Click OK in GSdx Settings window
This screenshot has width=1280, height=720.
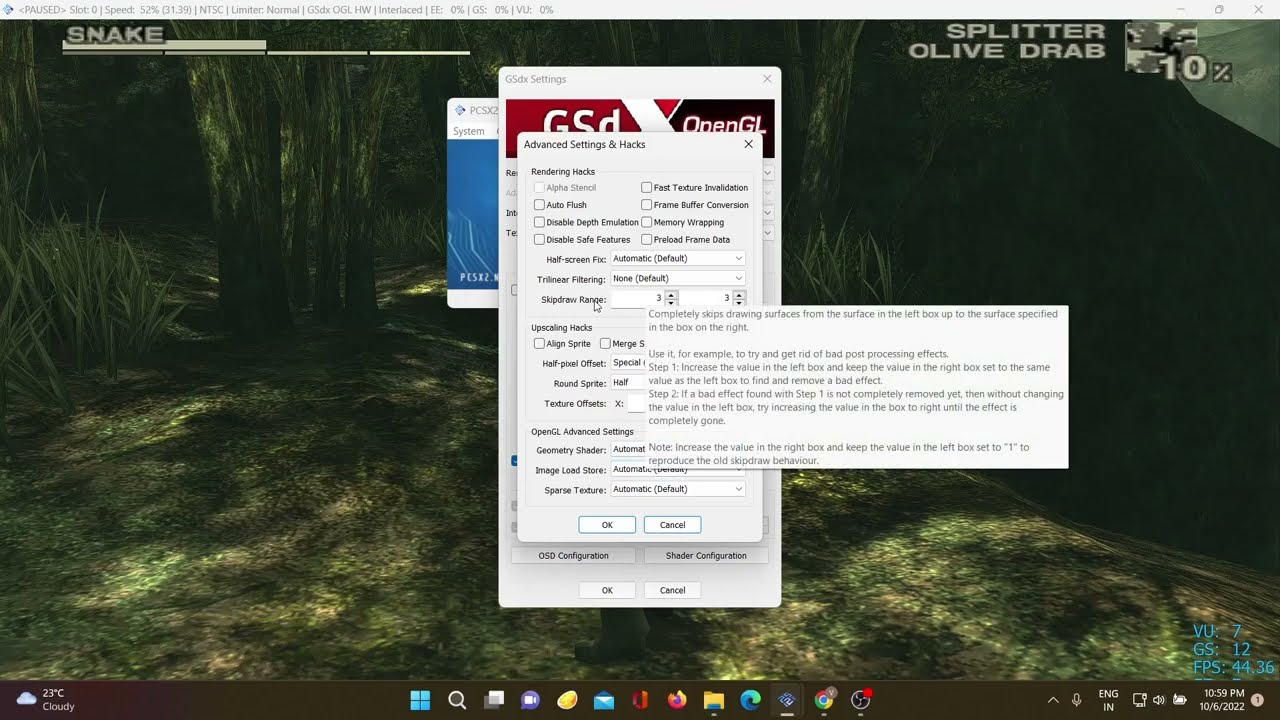point(607,590)
